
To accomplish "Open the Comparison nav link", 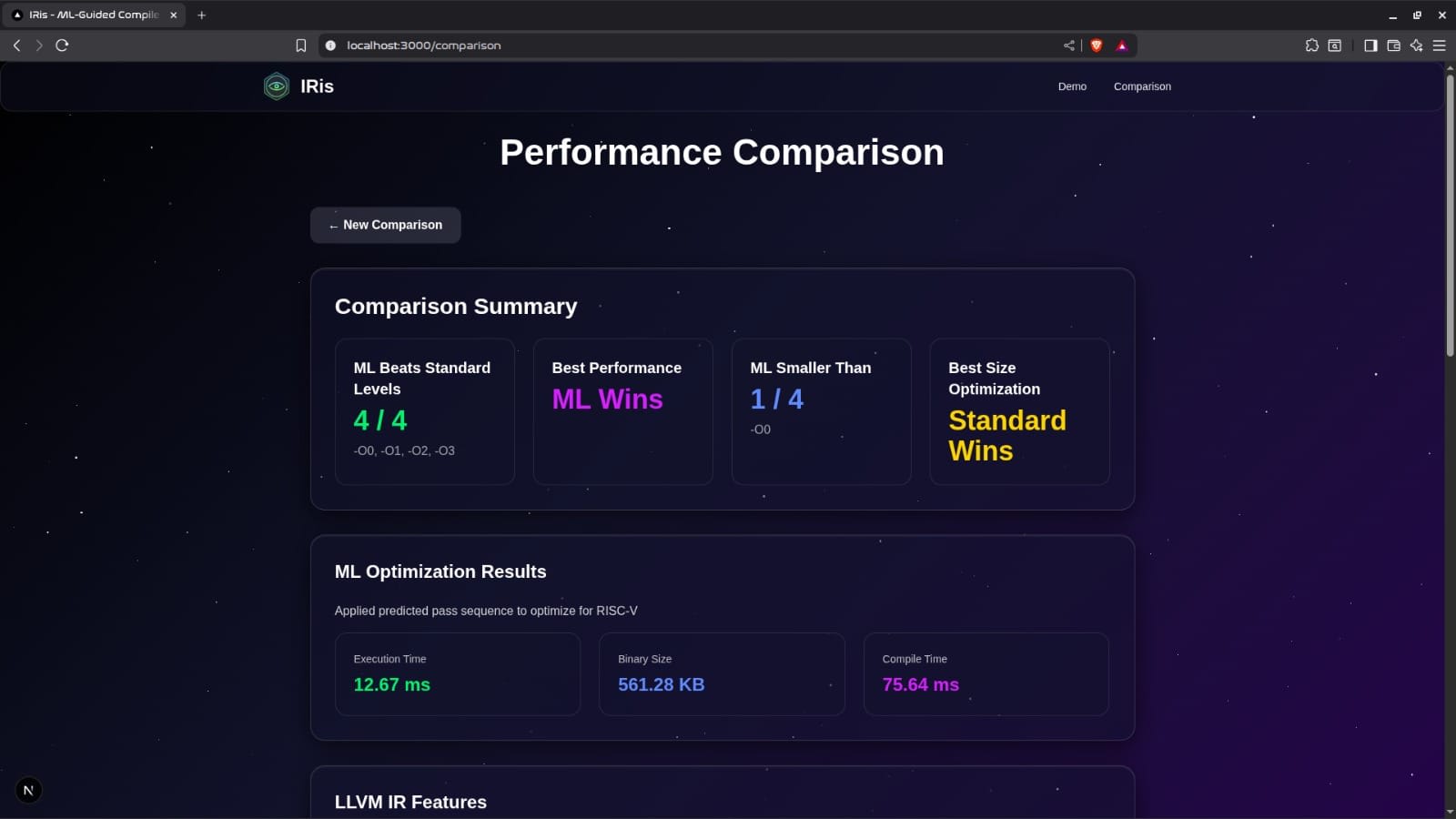I will pyautogui.click(x=1142, y=86).
